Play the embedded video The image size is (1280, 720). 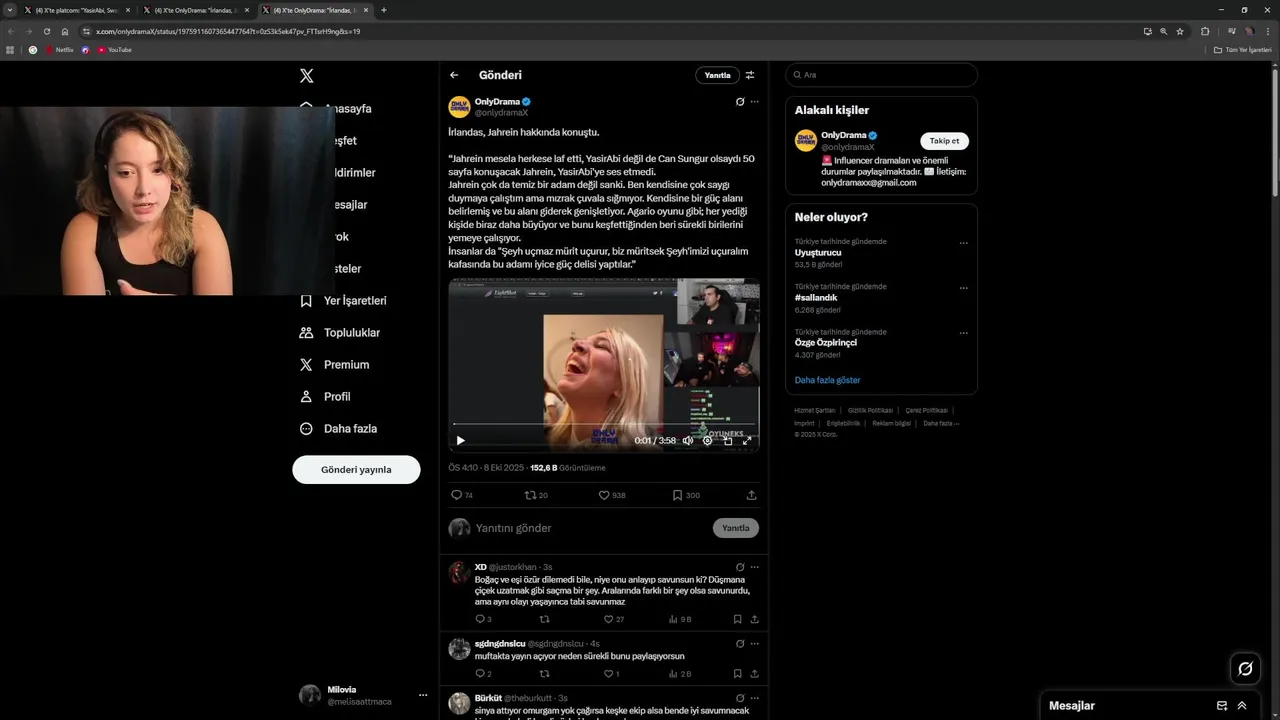point(460,440)
